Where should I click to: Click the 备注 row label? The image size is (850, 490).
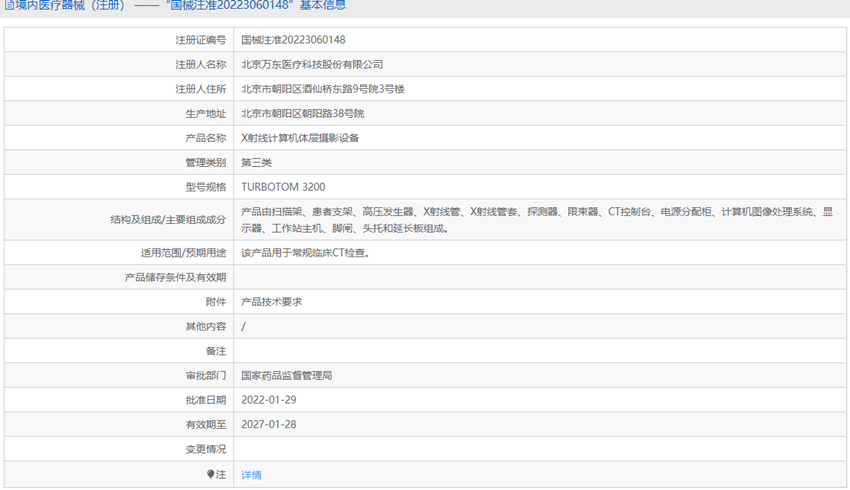pos(216,351)
